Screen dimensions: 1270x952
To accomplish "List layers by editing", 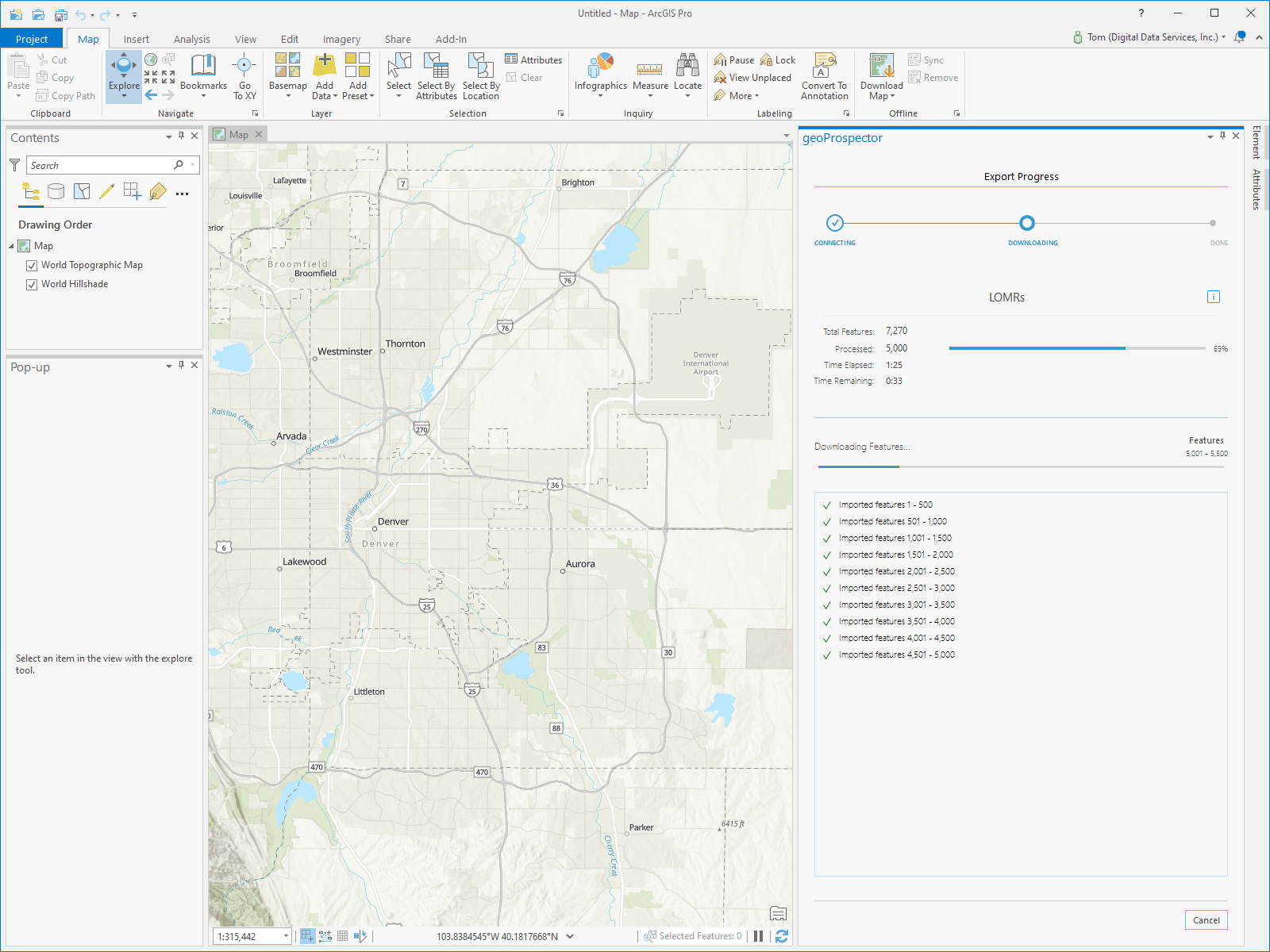I will click(x=107, y=191).
